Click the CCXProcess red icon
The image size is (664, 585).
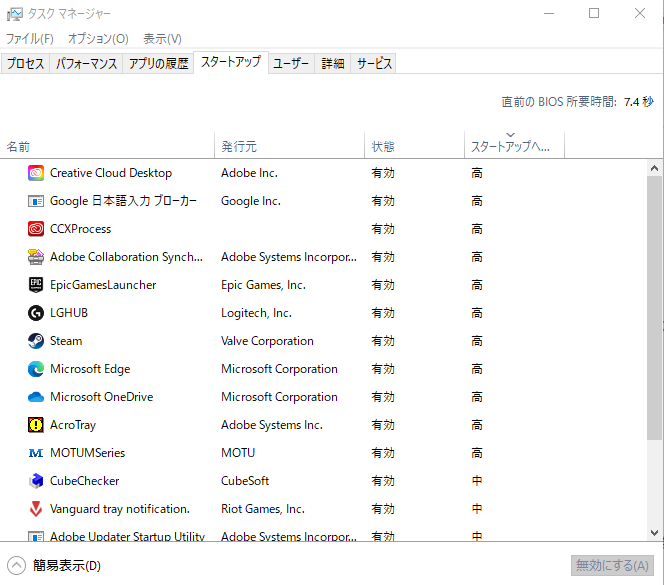[36, 229]
